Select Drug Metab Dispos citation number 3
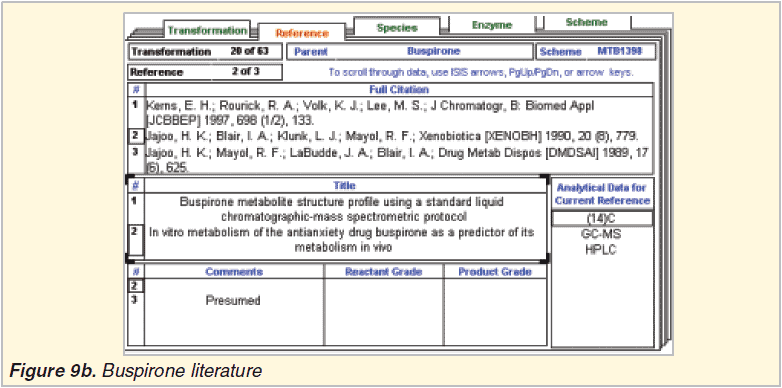The image size is (782, 388). click(x=135, y=151)
